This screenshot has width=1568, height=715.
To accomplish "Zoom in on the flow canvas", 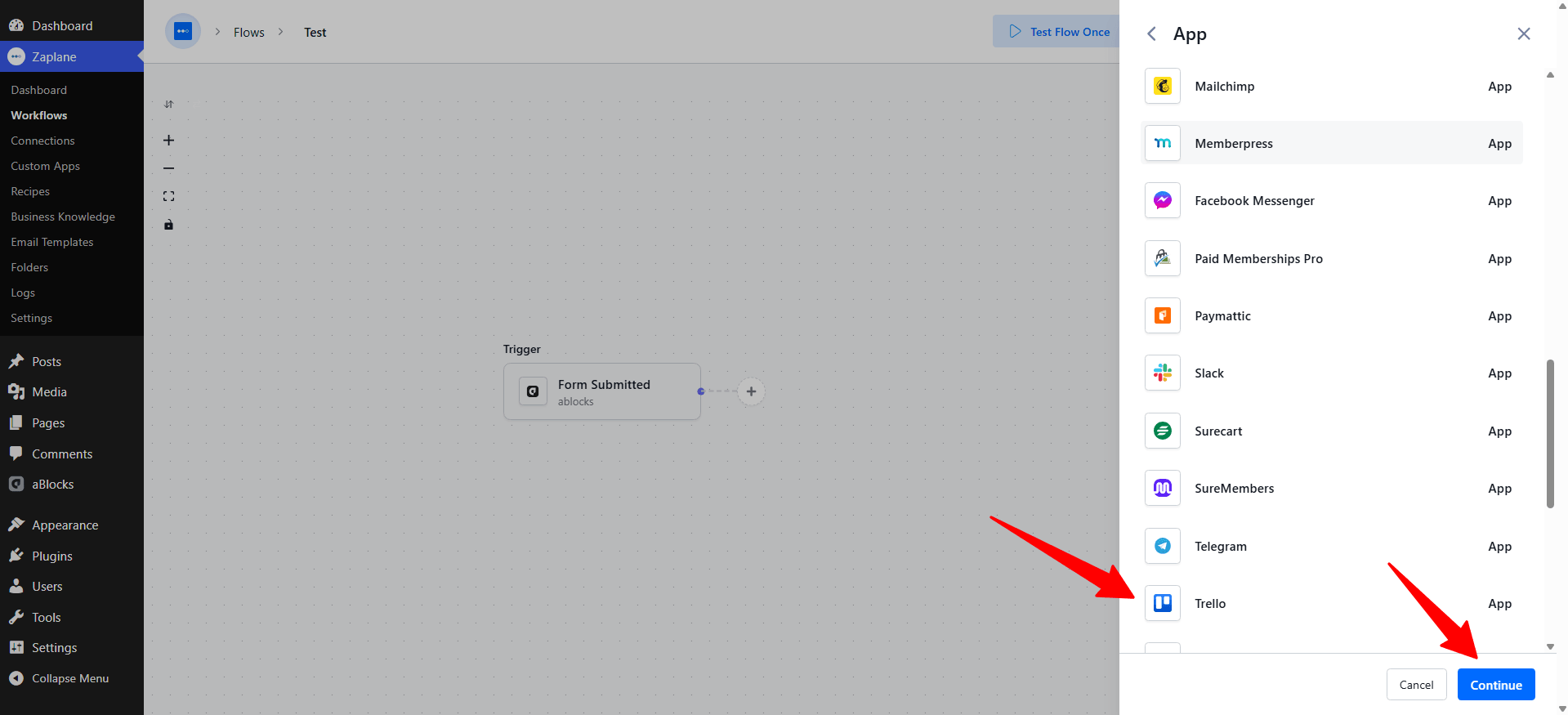I will [168, 141].
